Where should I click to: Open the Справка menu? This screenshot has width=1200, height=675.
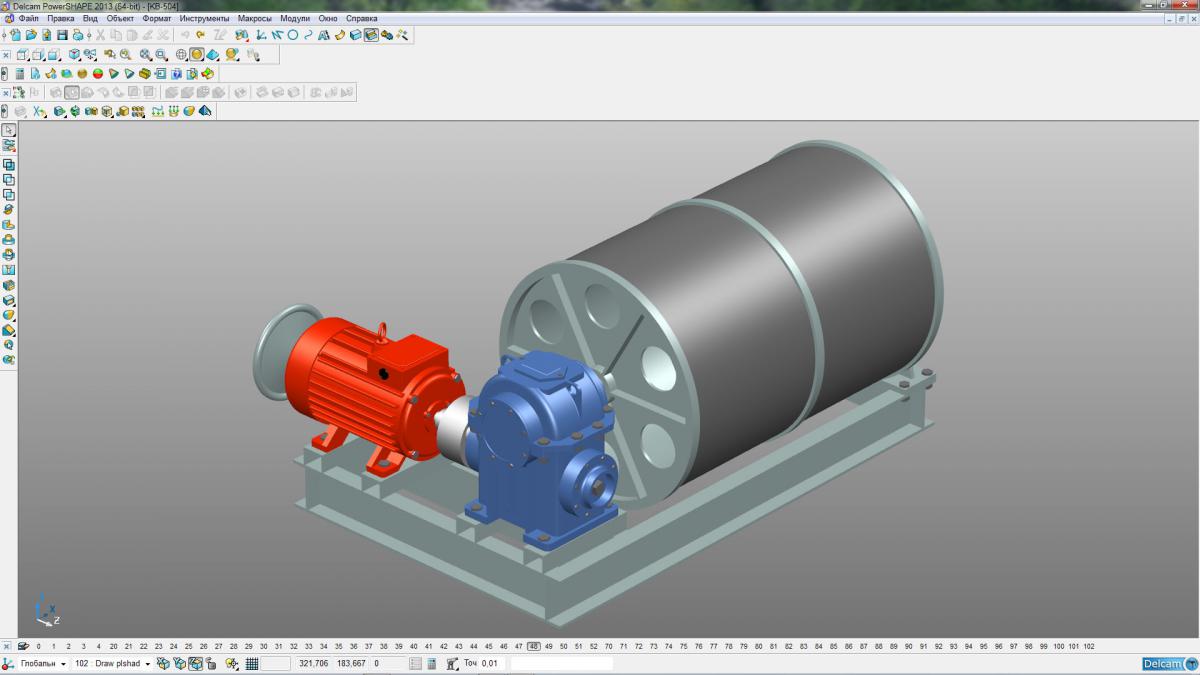click(x=361, y=18)
